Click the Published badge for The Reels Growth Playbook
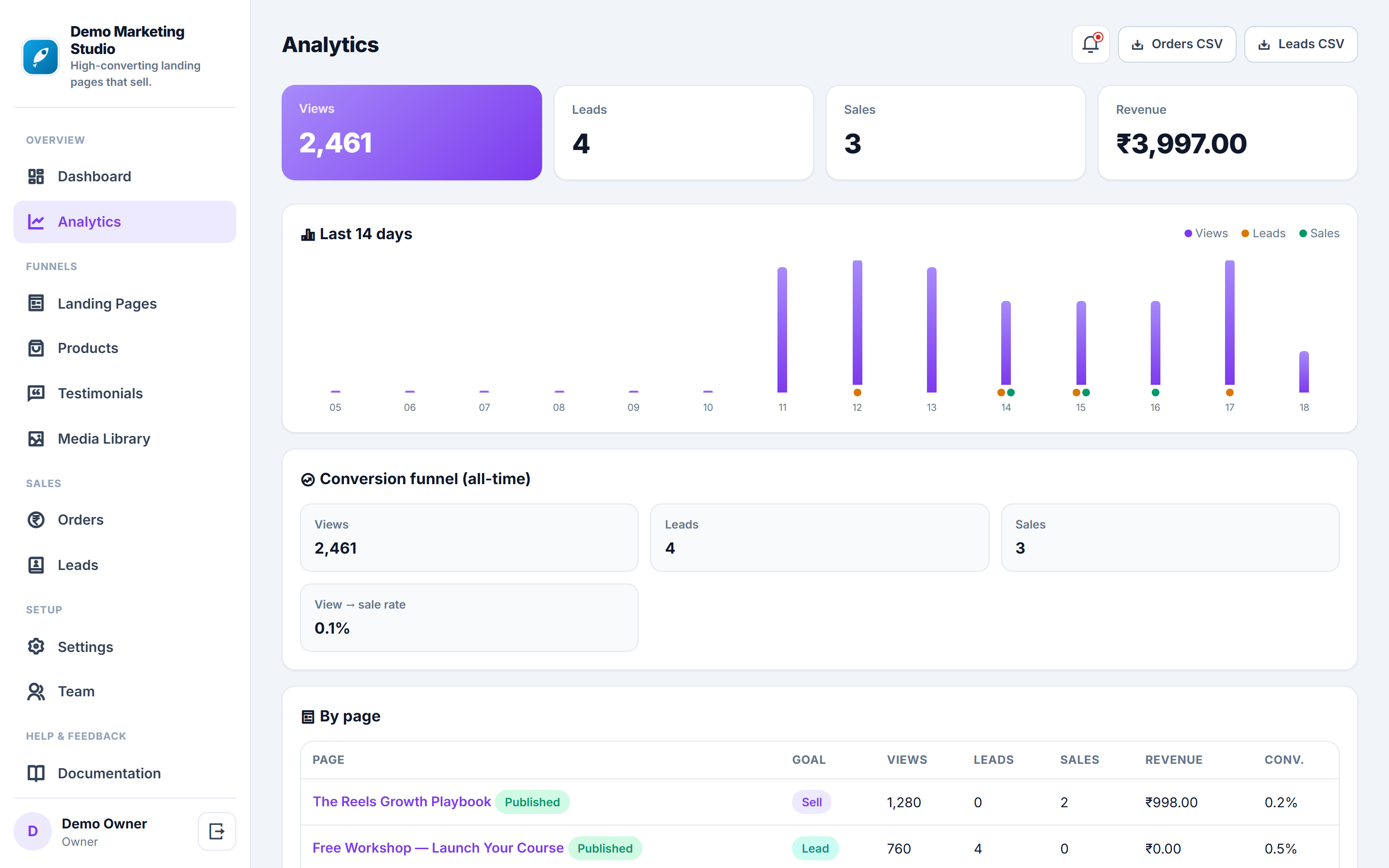1389x868 pixels. point(532,802)
